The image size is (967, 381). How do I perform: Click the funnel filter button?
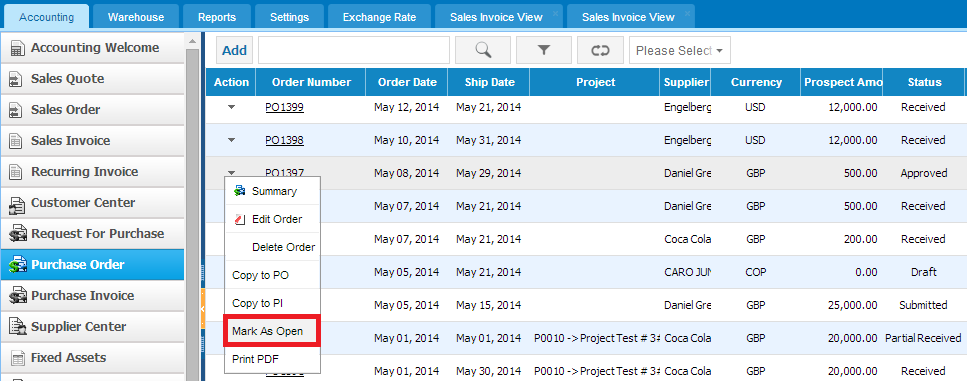(544, 50)
